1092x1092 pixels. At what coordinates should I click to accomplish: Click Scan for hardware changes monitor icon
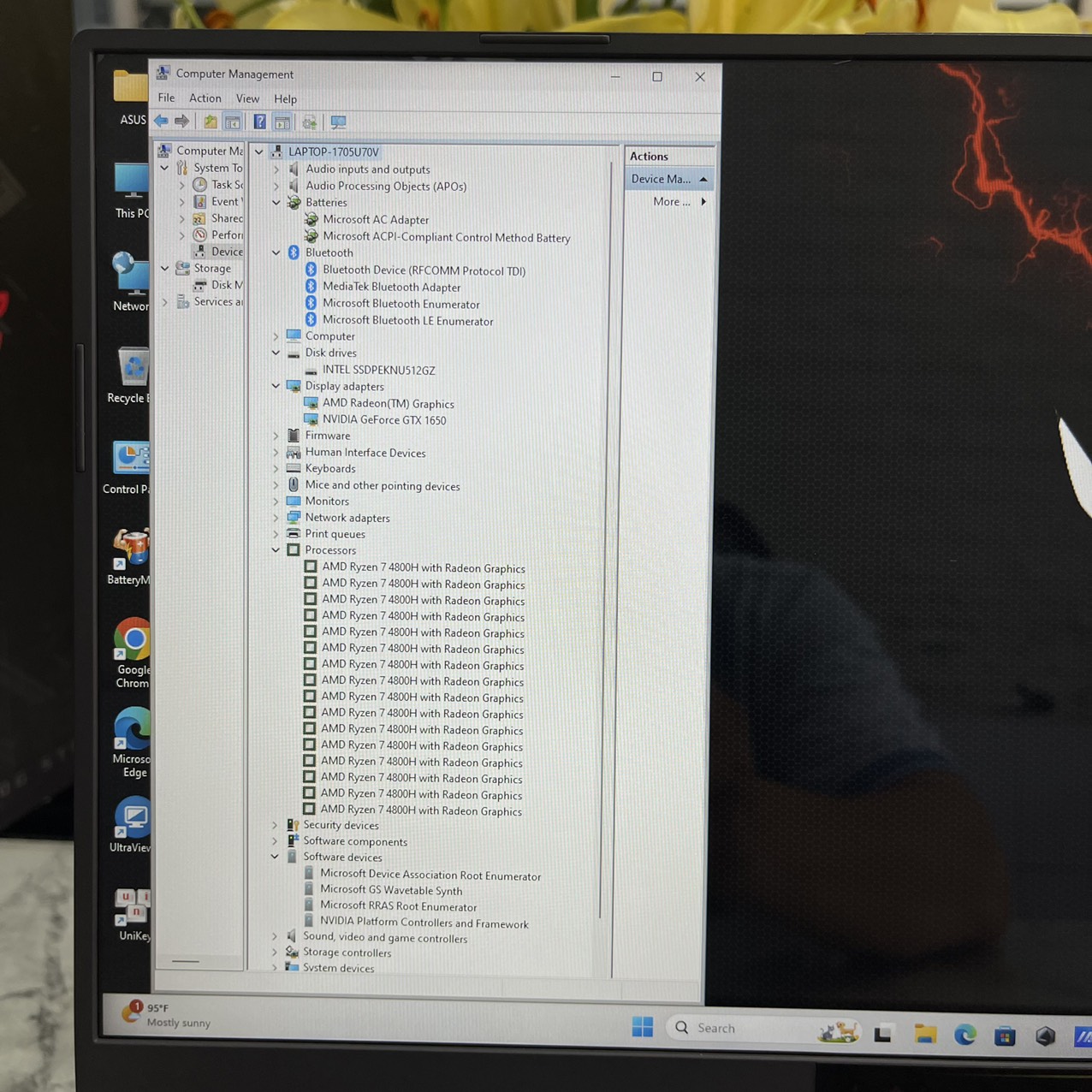339,122
